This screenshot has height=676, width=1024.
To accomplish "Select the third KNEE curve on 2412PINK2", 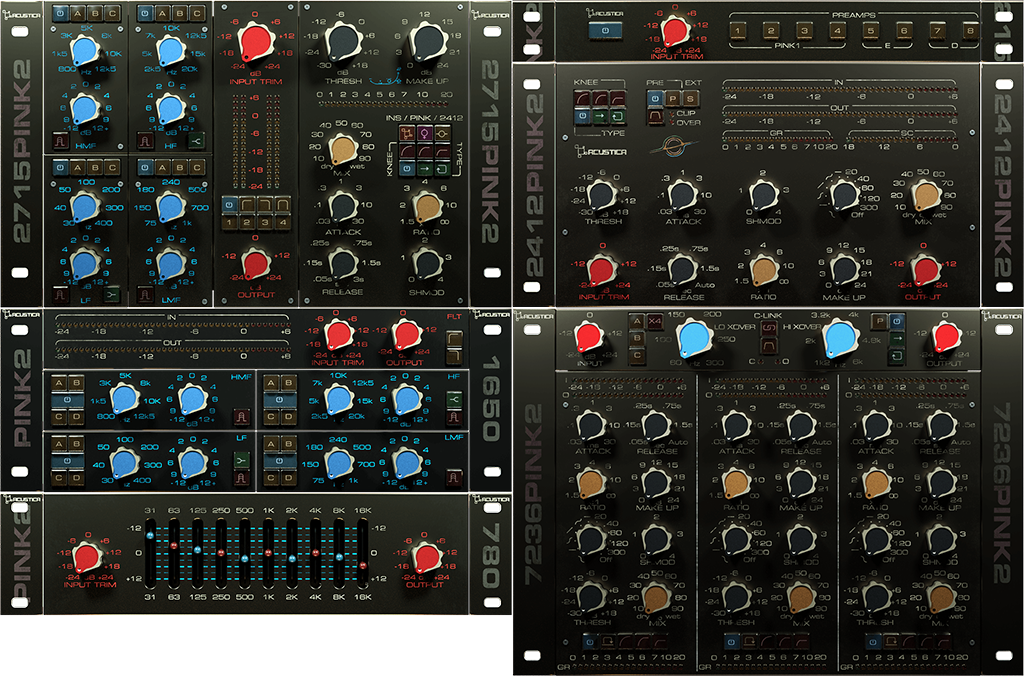I will tap(616, 98).
